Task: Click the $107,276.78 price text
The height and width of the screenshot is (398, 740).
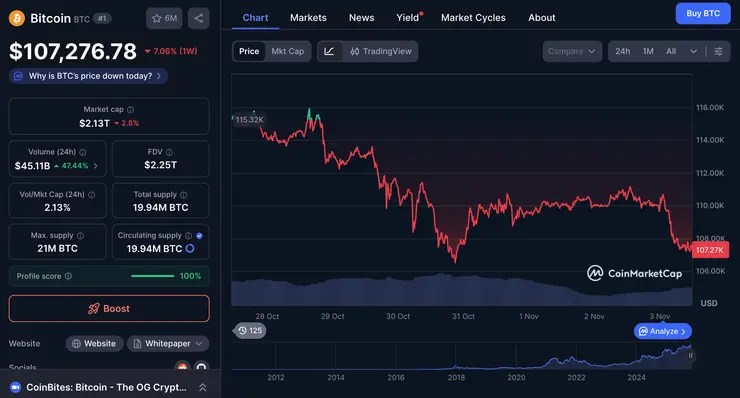Action: click(x=73, y=51)
